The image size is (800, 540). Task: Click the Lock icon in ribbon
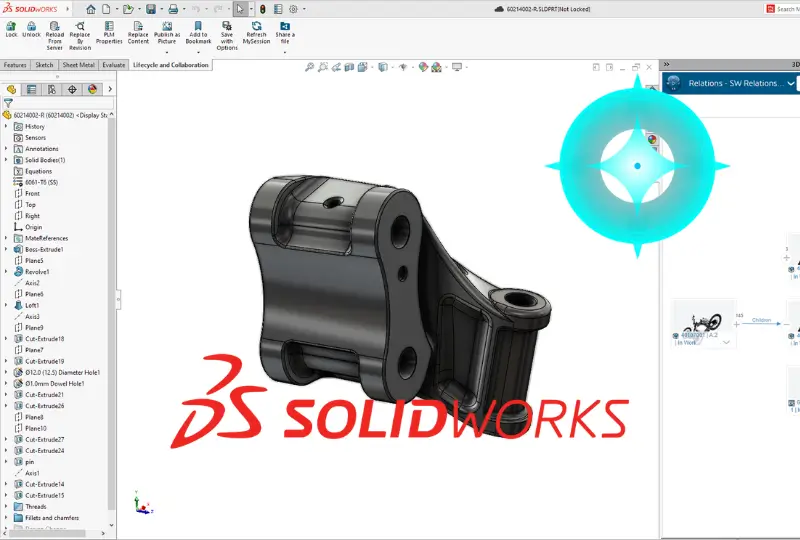[11, 29]
